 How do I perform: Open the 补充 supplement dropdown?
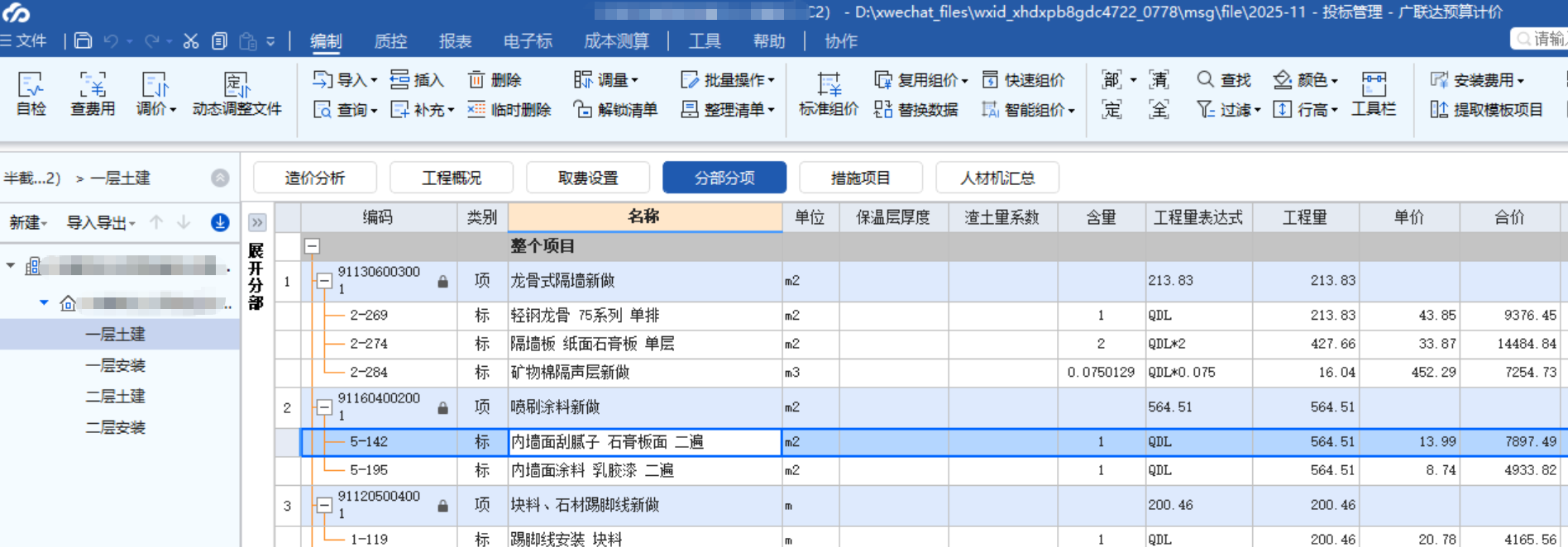click(422, 109)
